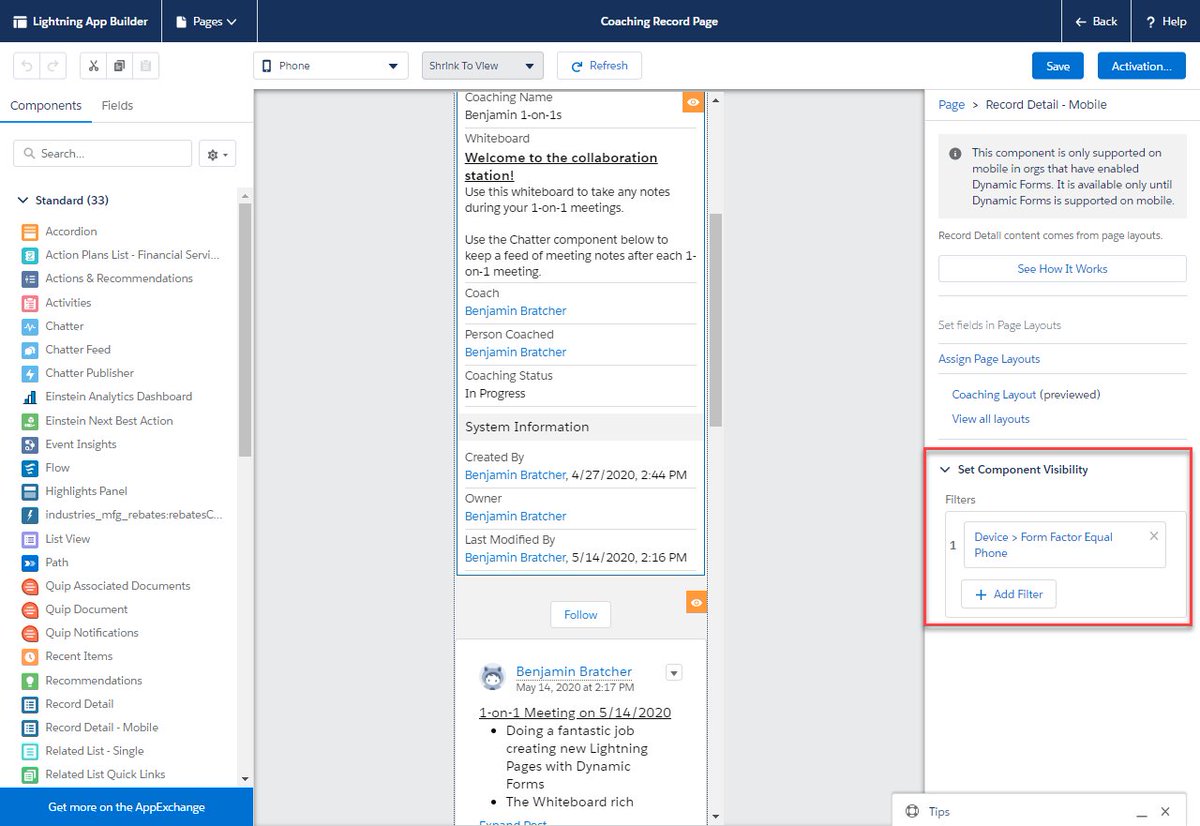Image resolution: width=1200 pixels, height=826 pixels.
Task: Click the components list scroll down arrow
Action: pos(245,778)
